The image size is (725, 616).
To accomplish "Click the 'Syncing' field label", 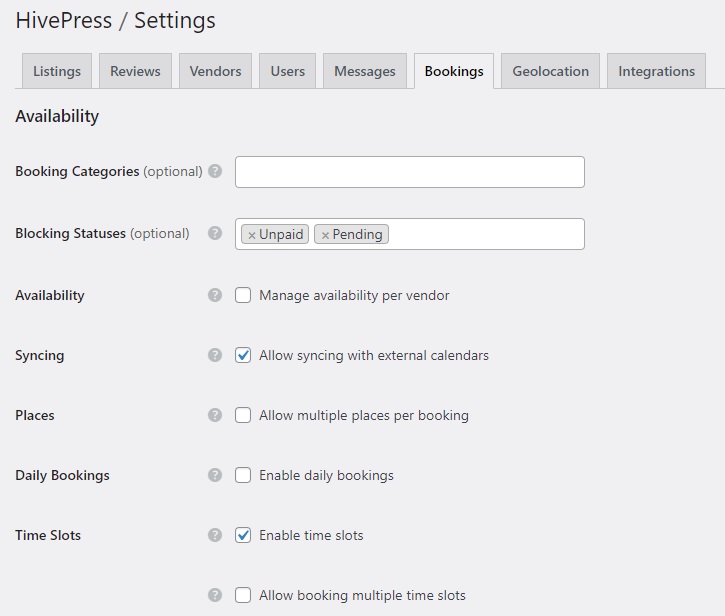I will tap(40, 356).
